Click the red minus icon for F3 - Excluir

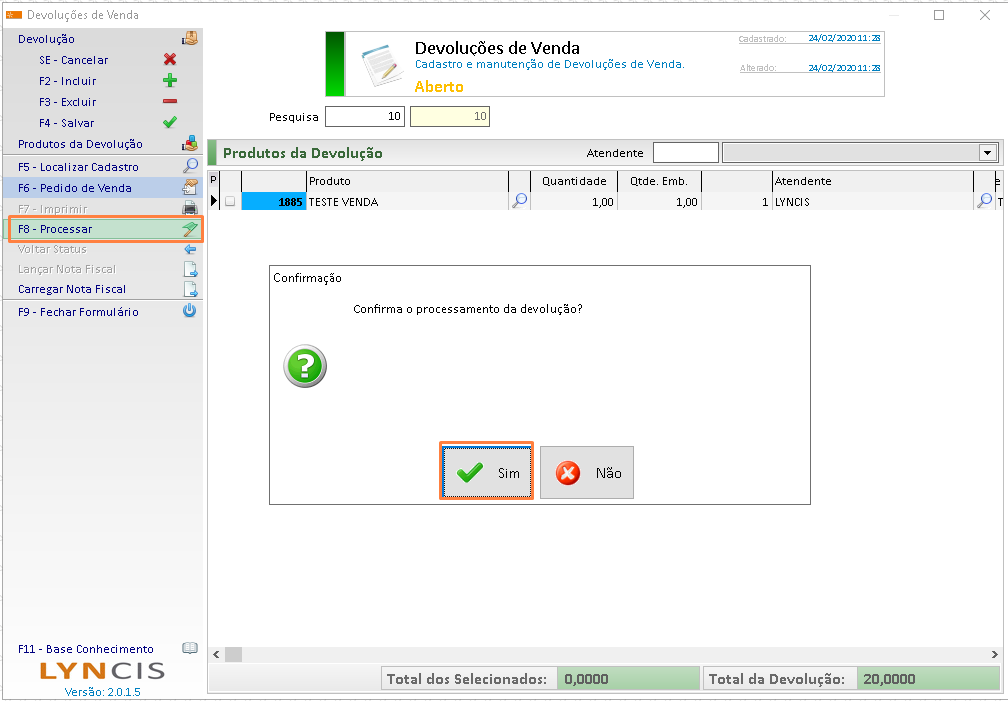pos(170,102)
